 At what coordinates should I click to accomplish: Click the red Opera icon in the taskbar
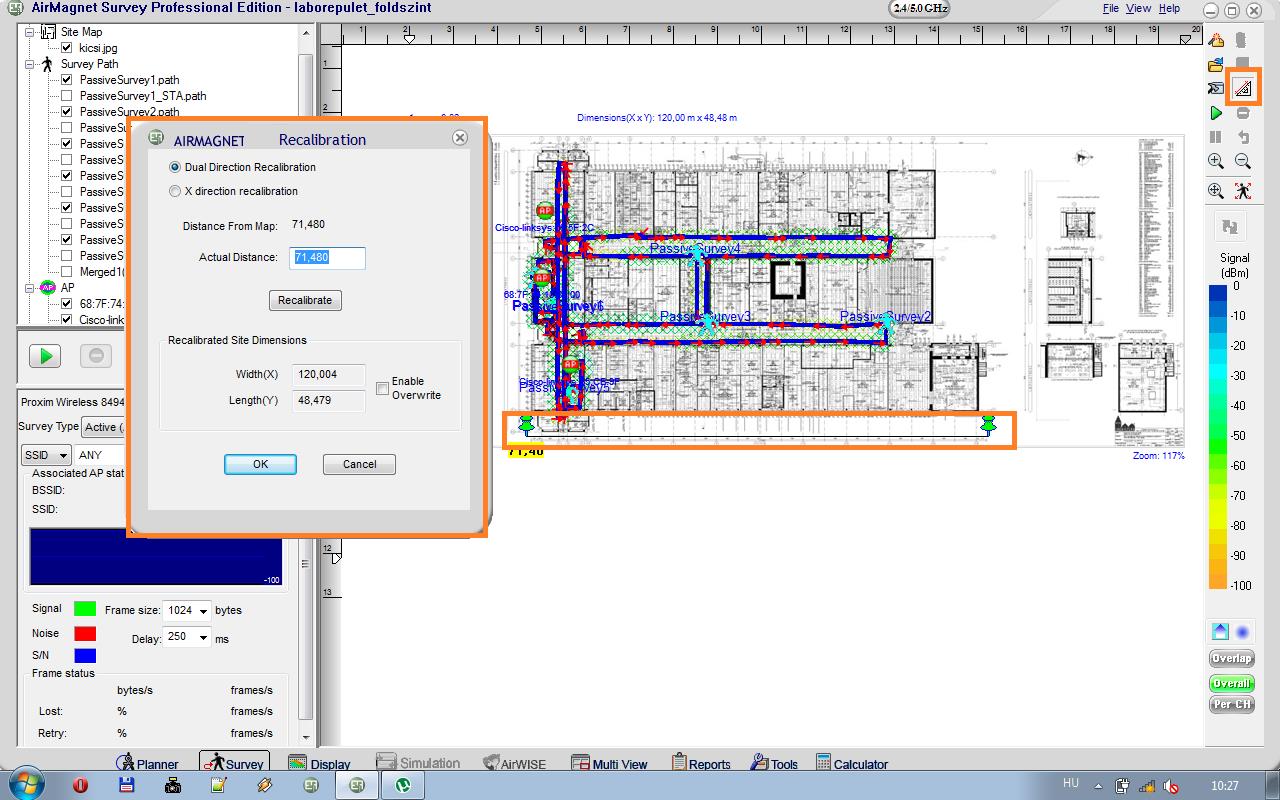[80, 785]
